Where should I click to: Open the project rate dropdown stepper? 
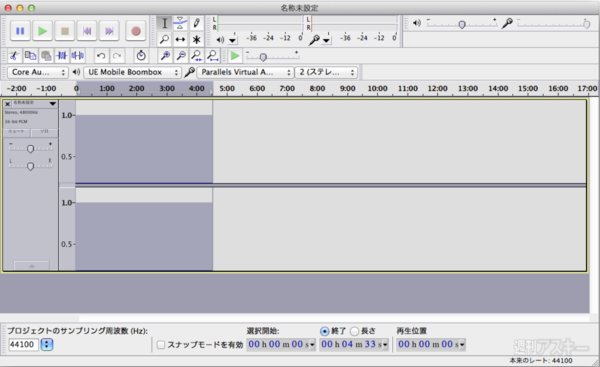click(47, 344)
